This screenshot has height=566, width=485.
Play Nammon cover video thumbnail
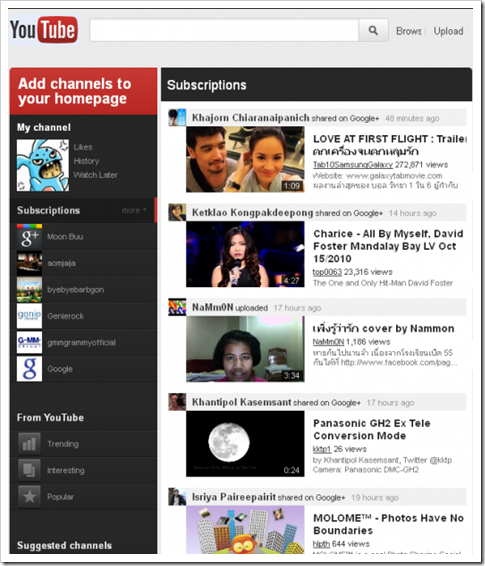point(245,349)
